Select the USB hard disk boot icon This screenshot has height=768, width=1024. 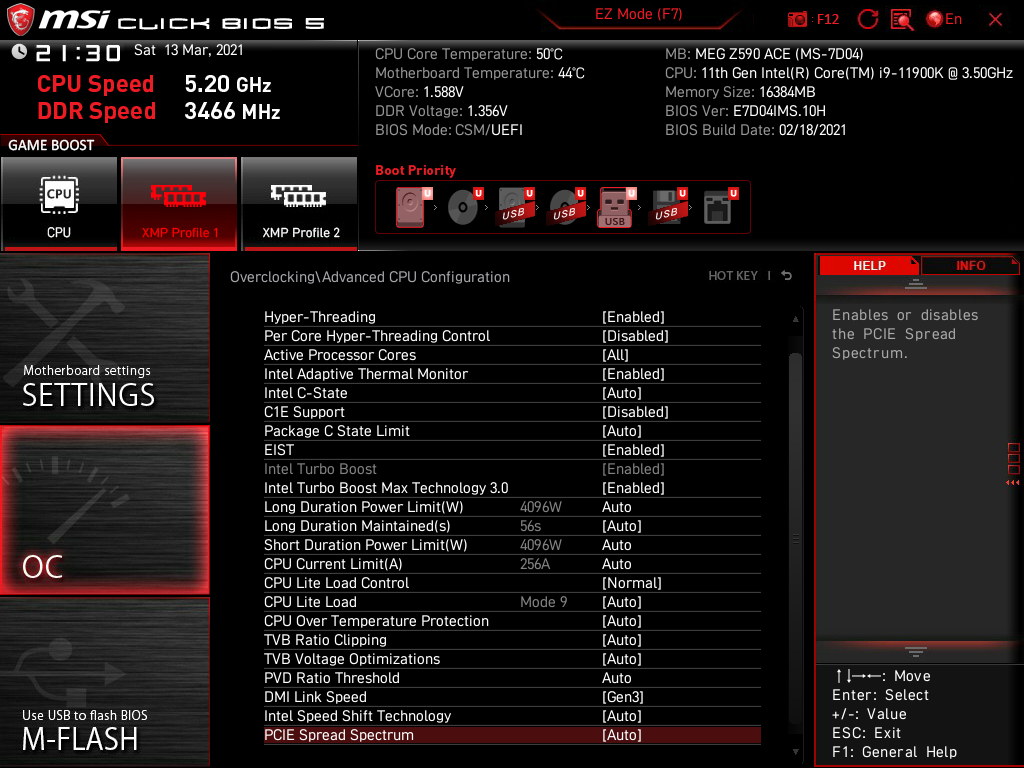pyautogui.click(x=515, y=206)
